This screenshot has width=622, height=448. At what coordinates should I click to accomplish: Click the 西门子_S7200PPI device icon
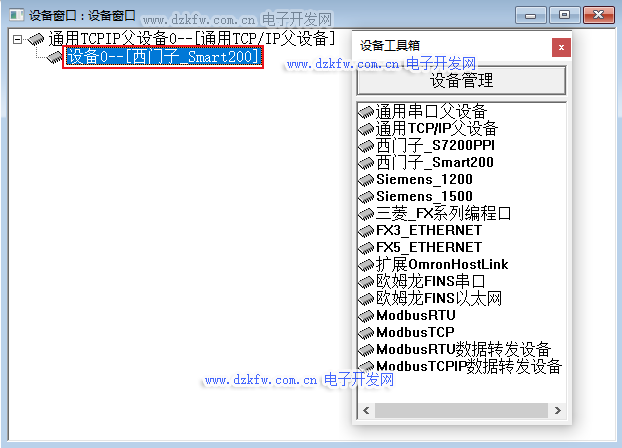point(366,146)
